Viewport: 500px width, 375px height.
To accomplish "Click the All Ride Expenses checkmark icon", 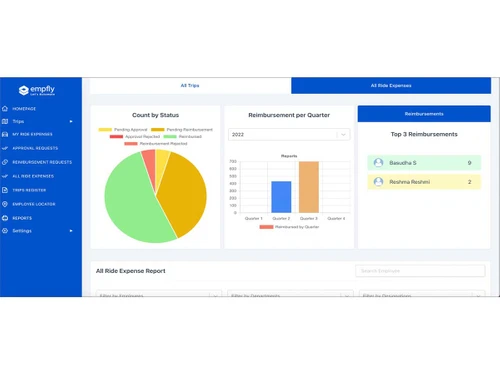I will point(5,176).
